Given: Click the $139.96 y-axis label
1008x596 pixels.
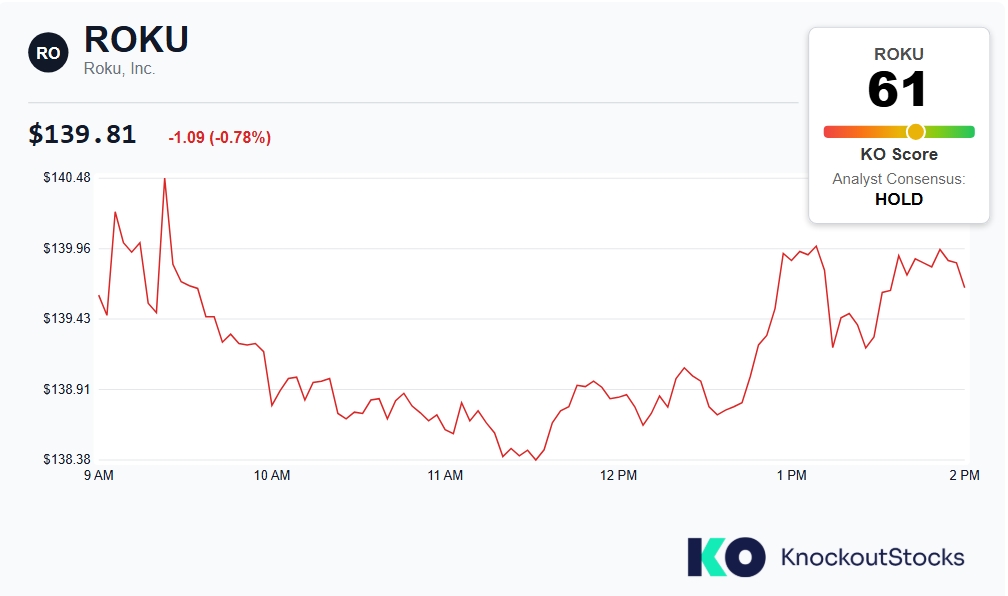Looking at the screenshot, I should click(67, 248).
